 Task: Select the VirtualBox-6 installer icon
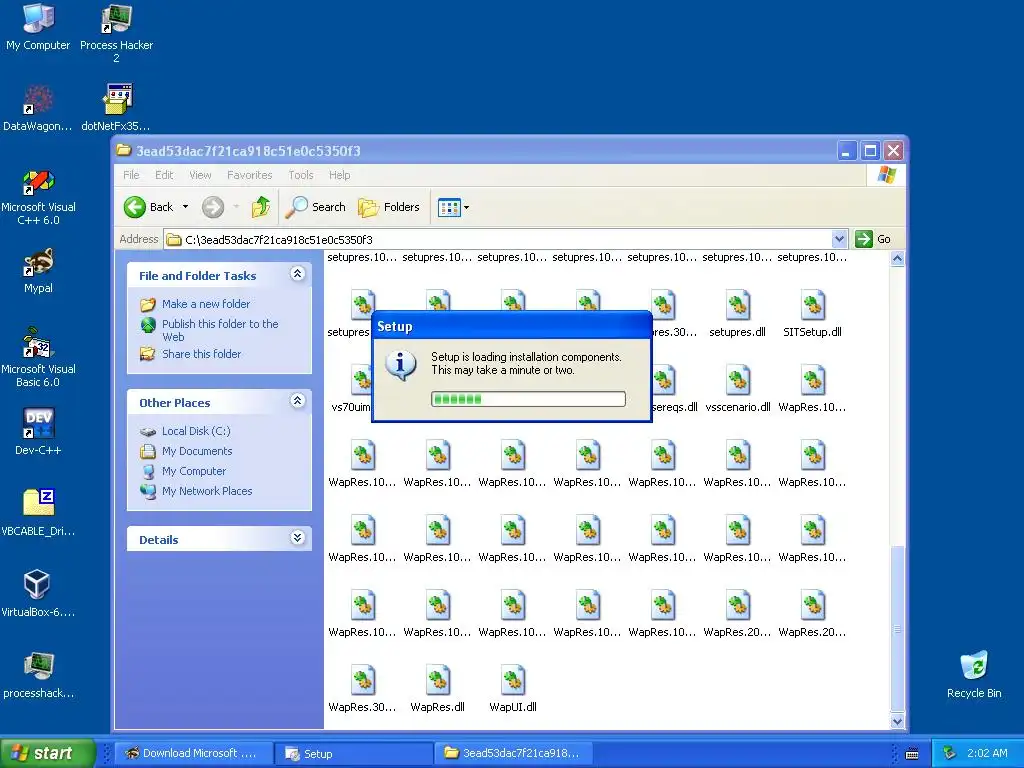pyautogui.click(x=38, y=593)
